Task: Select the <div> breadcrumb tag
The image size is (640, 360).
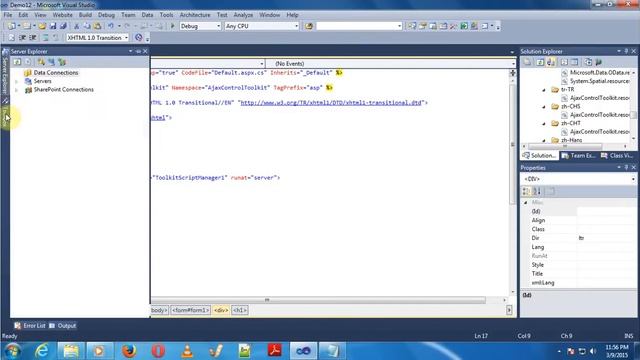Action: point(221,310)
